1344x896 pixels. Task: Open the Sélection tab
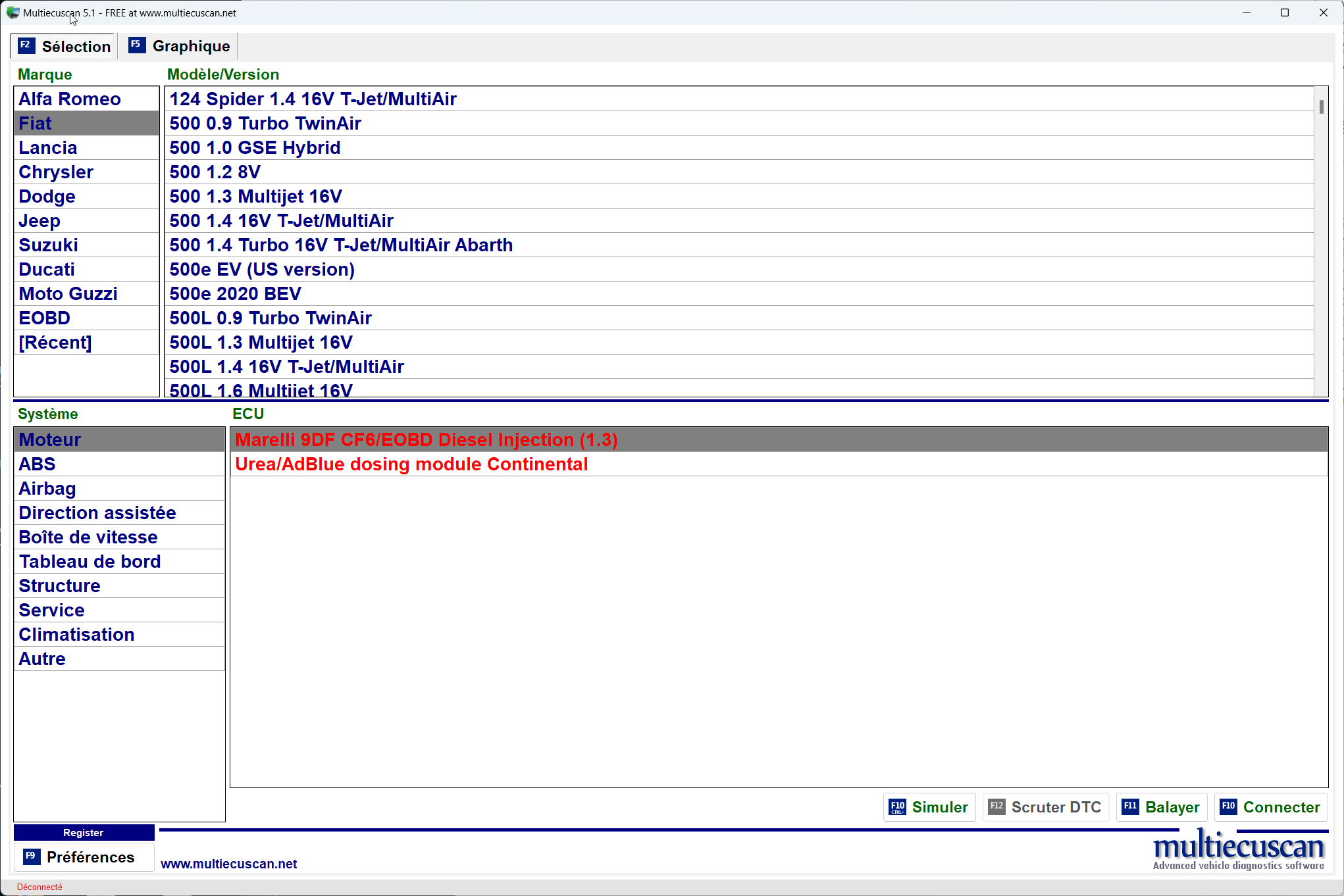tap(76, 46)
